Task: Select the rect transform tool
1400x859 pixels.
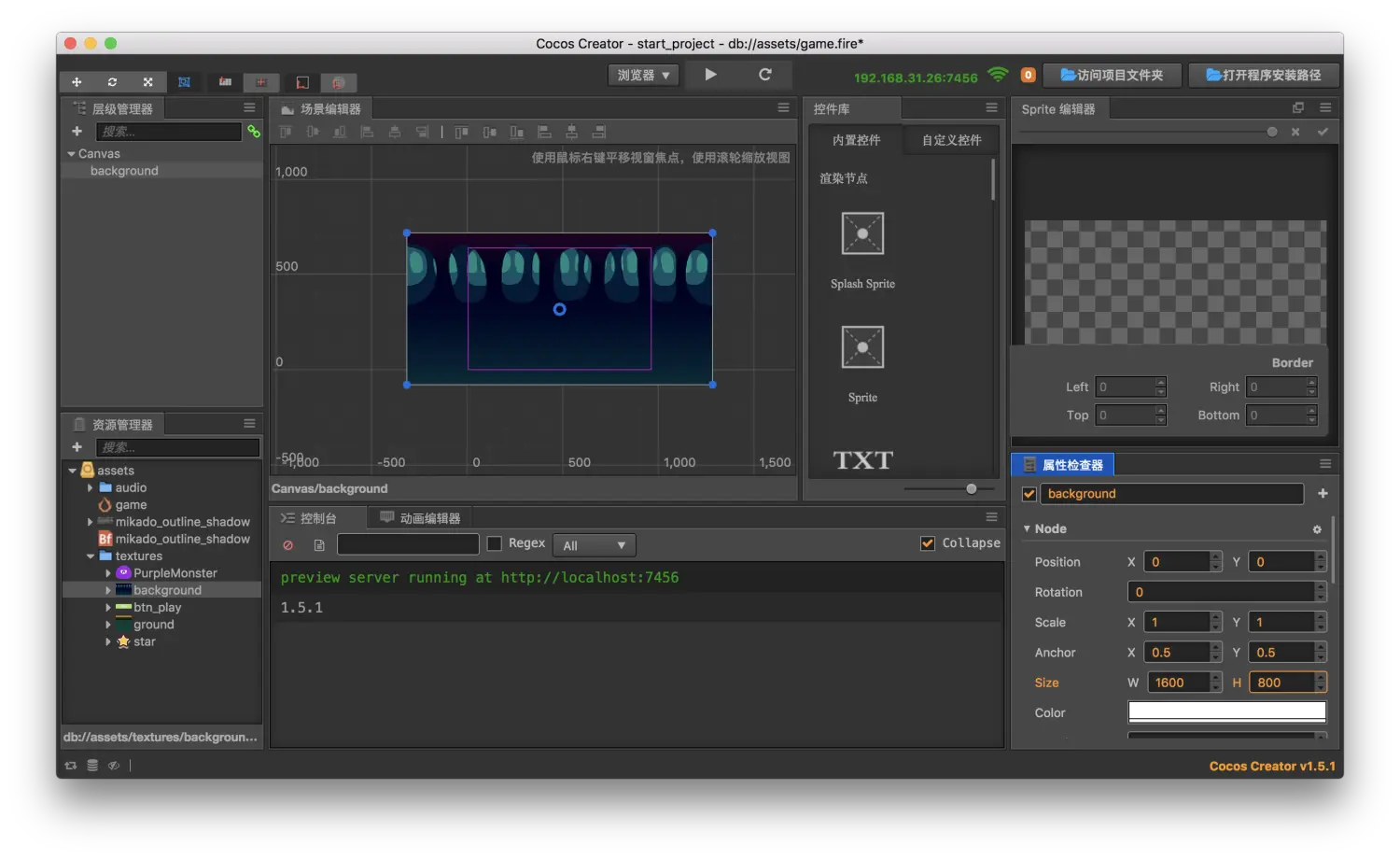Action: (184, 82)
